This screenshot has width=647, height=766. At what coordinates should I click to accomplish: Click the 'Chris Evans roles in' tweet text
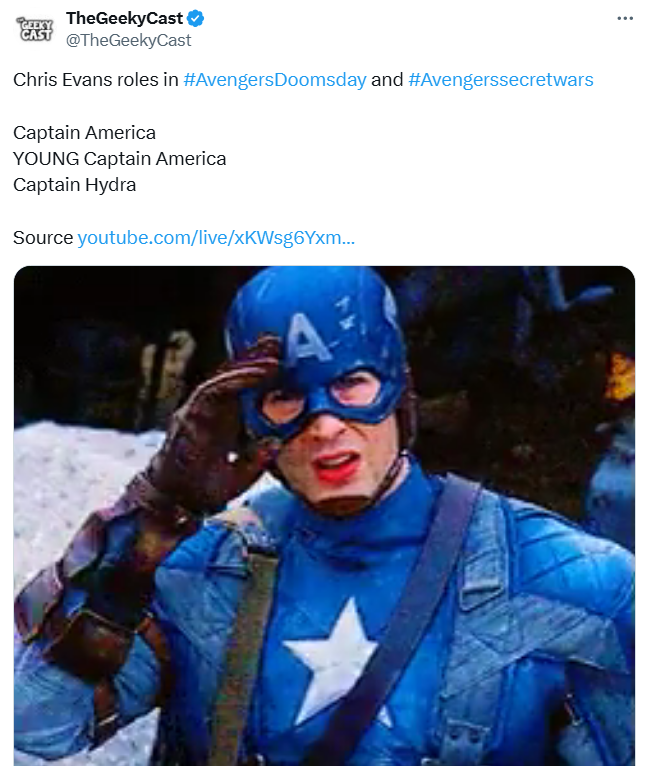(96, 80)
